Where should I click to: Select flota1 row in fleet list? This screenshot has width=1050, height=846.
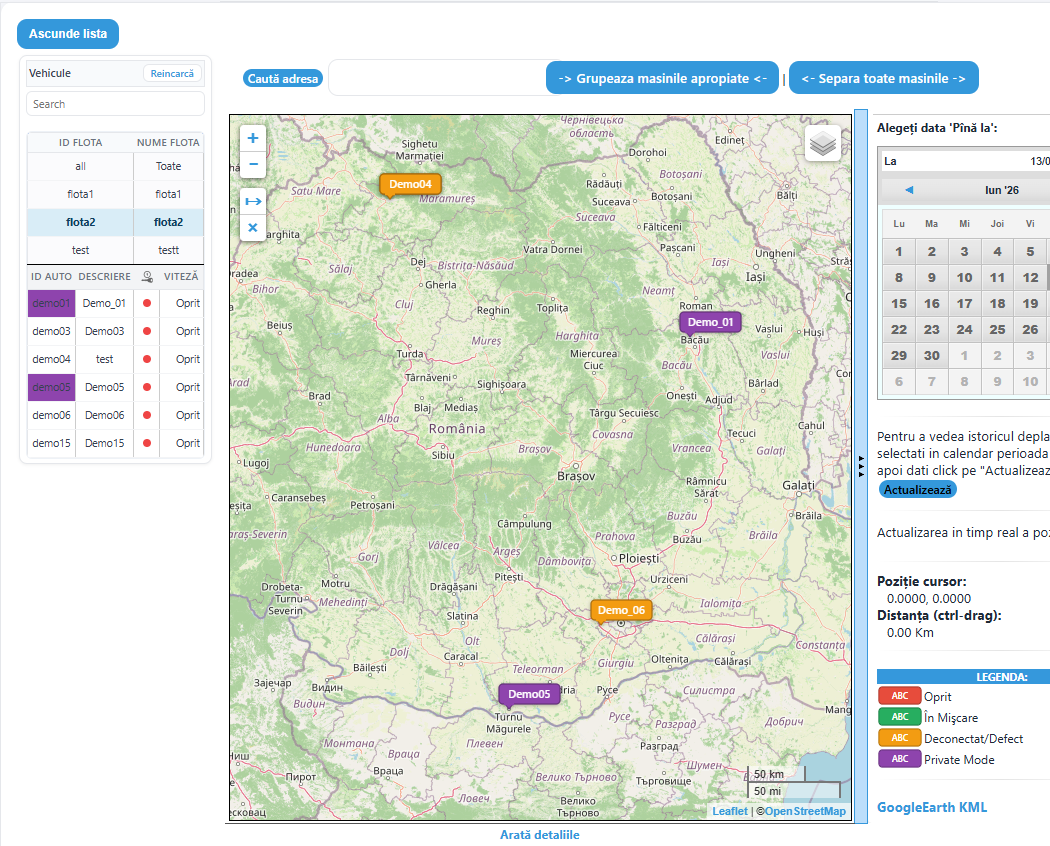[x=115, y=194]
